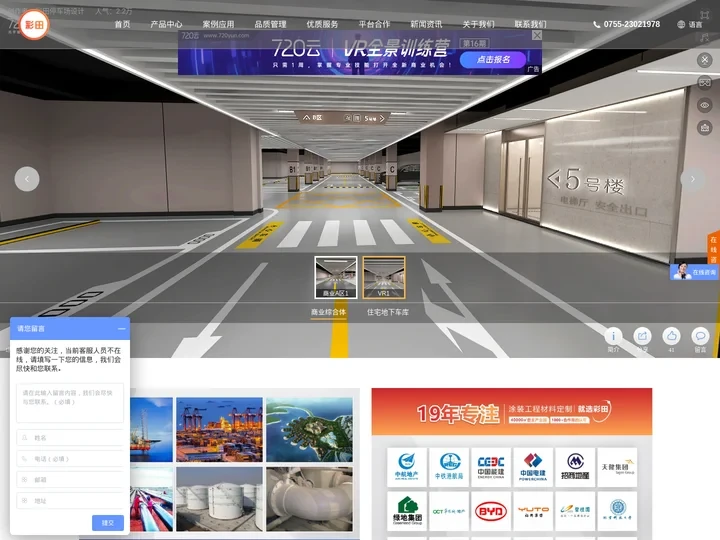The width and height of the screenshot is (720, 540).
Task: Click the 绿地集团 partner logo
Action: click(407, 511)
